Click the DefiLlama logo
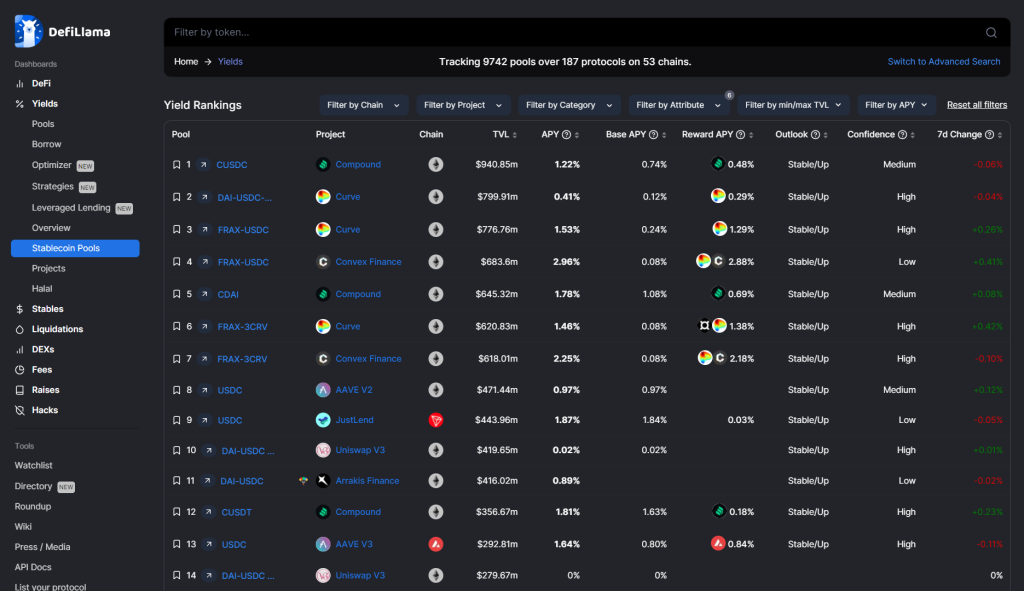 (x=63, y=31)
